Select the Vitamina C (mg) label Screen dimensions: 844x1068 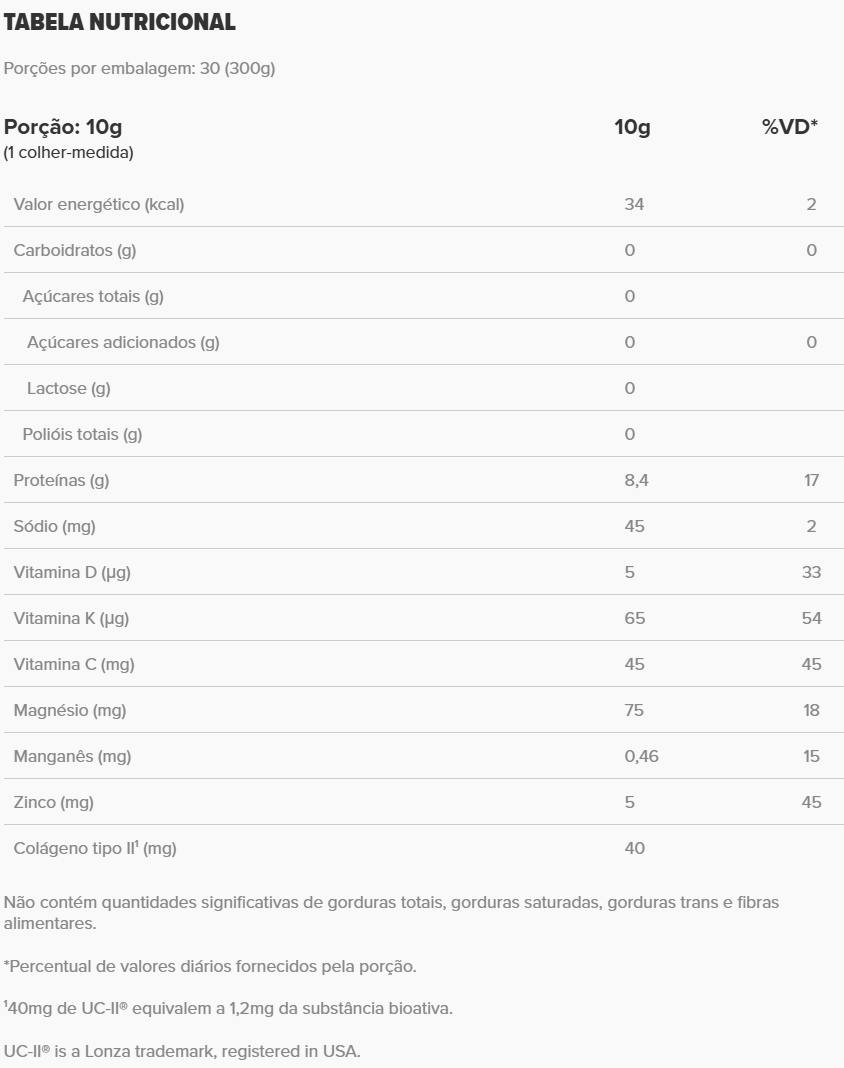[x=74, y=664]
